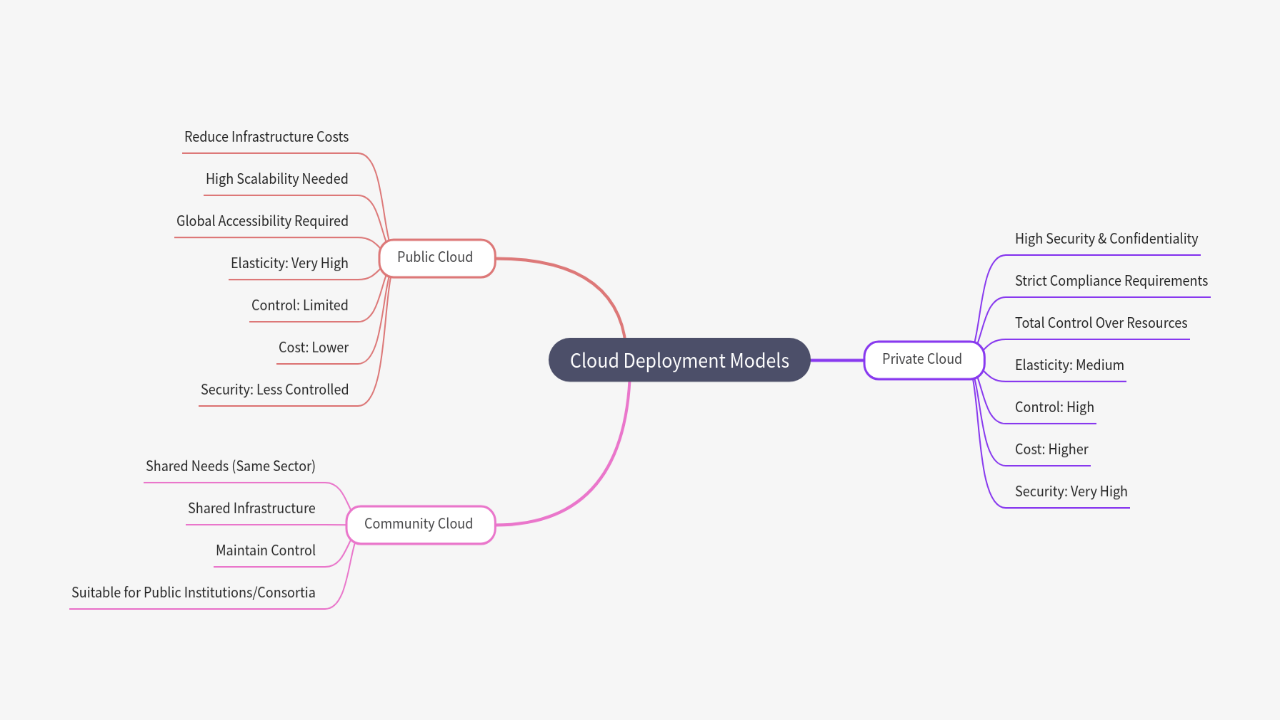The width and height of the screenshot is (1280, 720).
Task: Click the 'Control: Limited' leaf
Action: 300,306
